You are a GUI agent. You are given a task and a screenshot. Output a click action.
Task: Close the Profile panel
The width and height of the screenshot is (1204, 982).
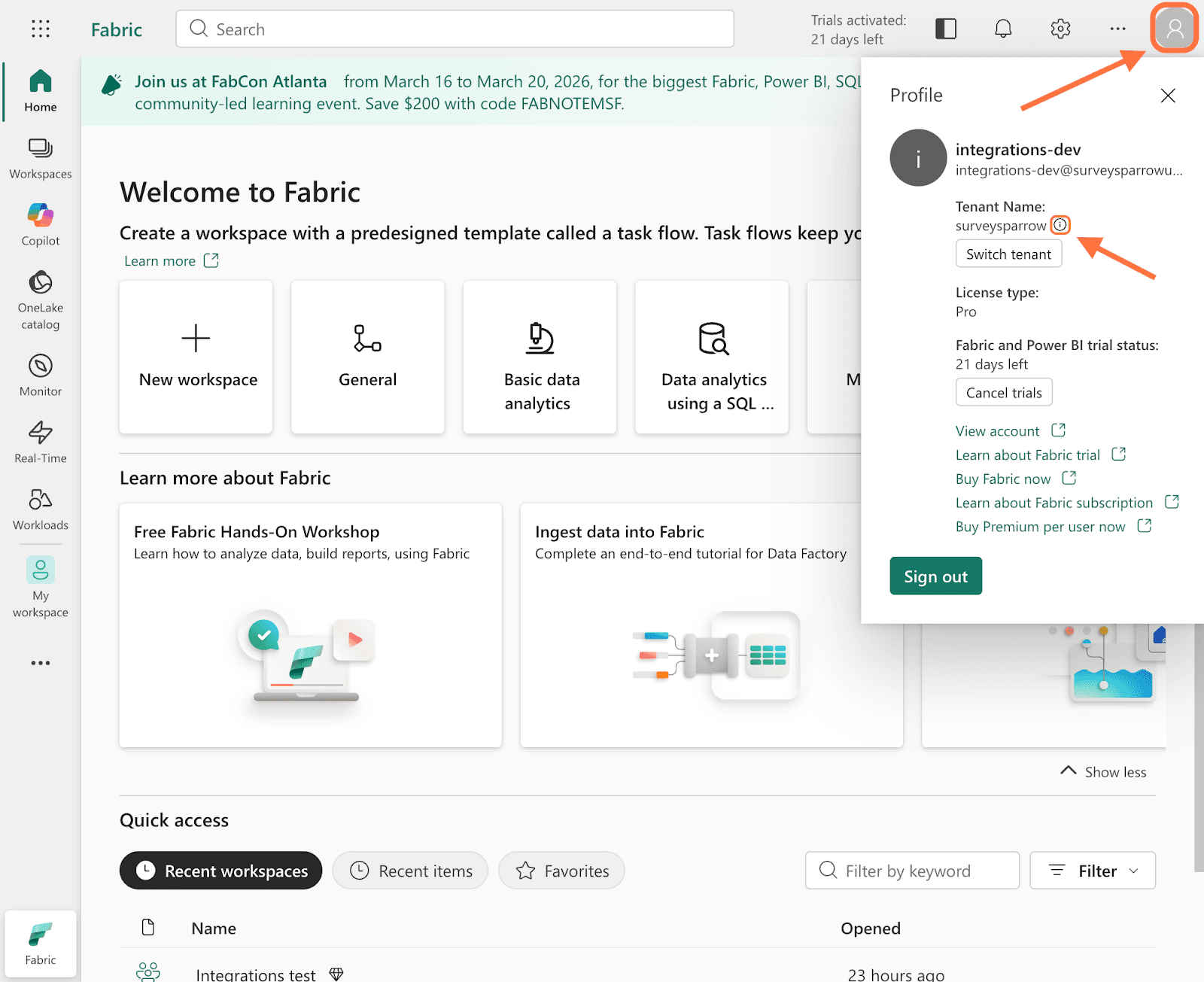(x=1168, y=96)
